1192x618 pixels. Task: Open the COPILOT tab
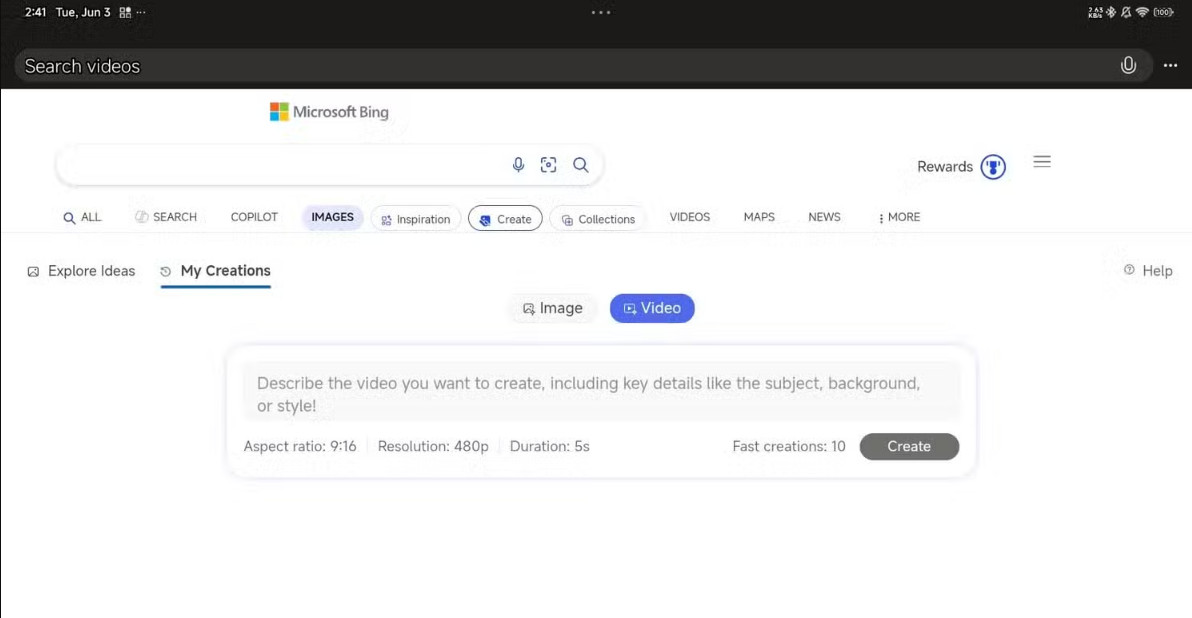tap(254, 217)
